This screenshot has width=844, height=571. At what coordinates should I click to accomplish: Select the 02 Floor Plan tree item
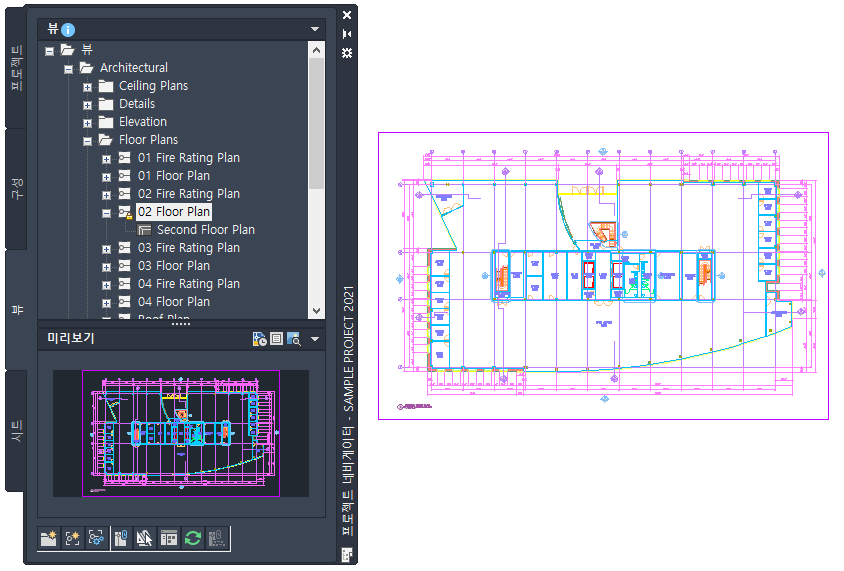tap(173, 212)
